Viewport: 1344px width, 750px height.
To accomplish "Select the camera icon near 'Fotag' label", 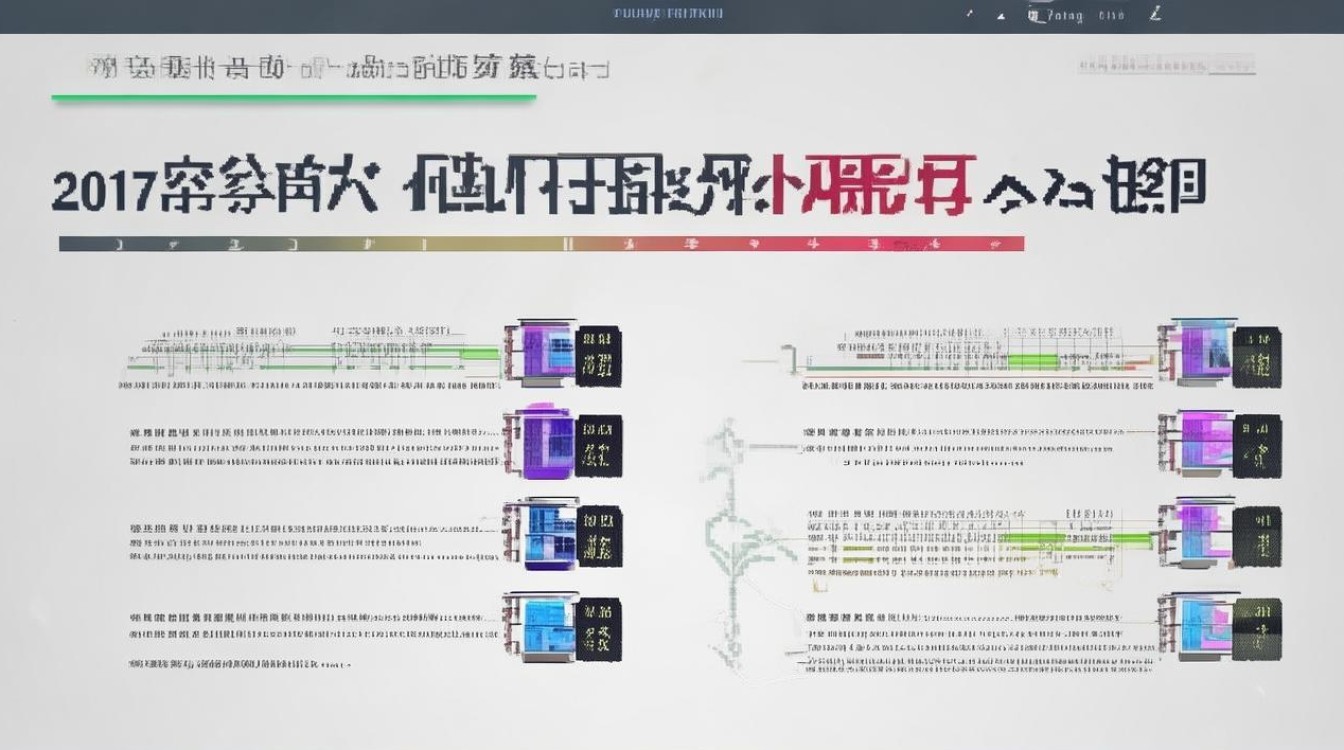I will 1032,14.
